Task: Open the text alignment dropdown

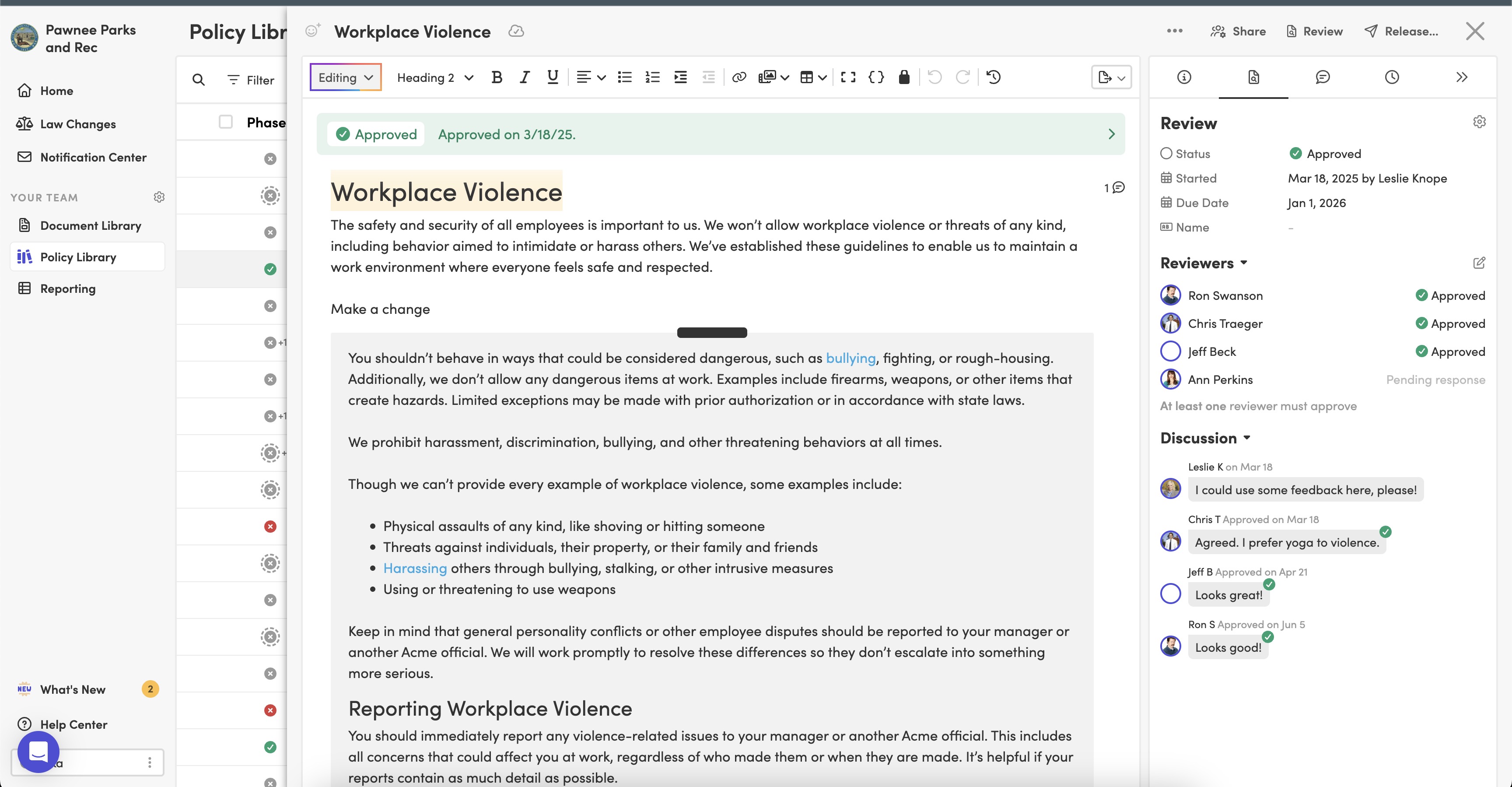Action: pyautogui.click(x=591, y=77)
